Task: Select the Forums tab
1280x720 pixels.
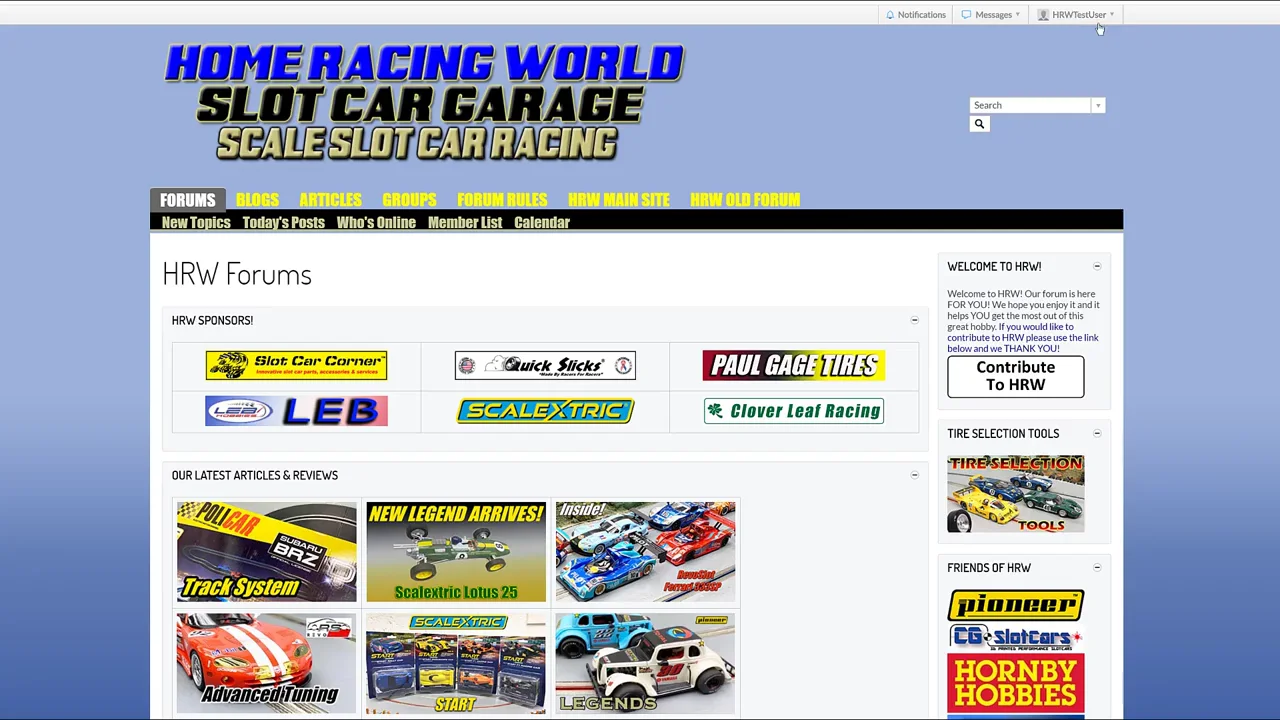Action: coord(187,200)
